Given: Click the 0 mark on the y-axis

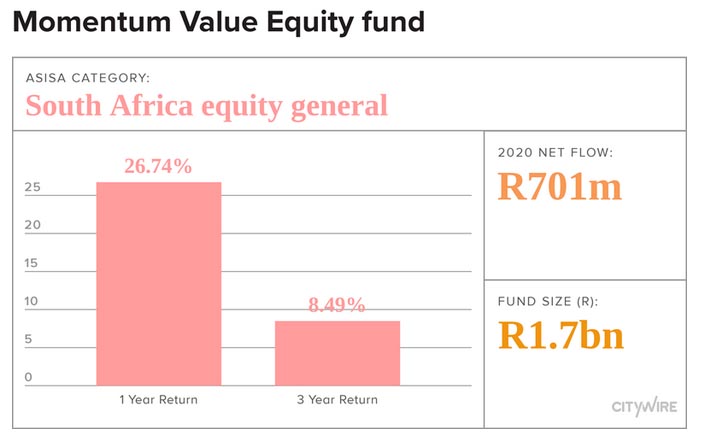Looking at the screenshot, I should coord(30,377).
